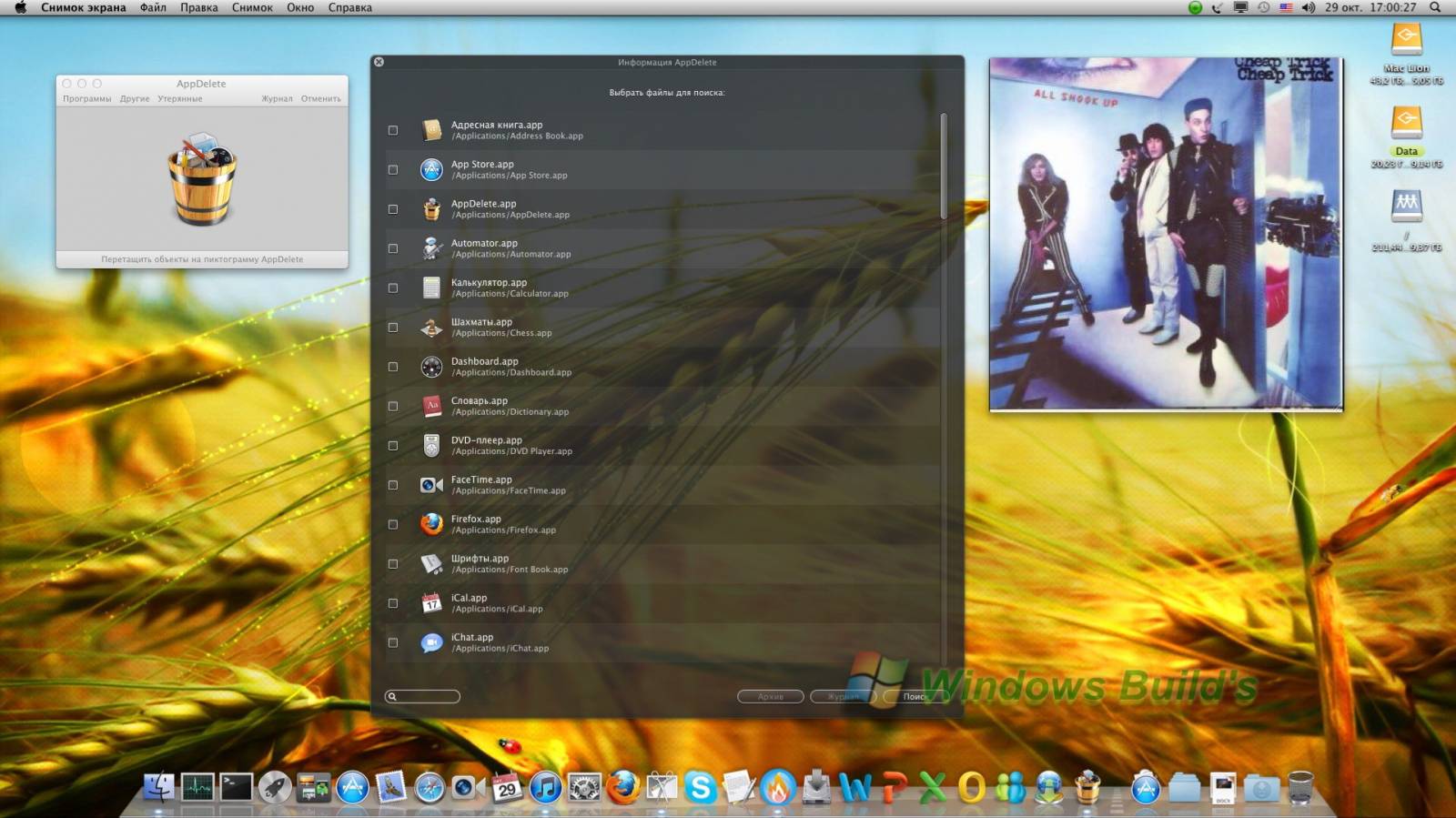The height and width of the screenshot is (818, 1456).
Task: Click the Address Book app icon in list
Action: tap(431, 130)
